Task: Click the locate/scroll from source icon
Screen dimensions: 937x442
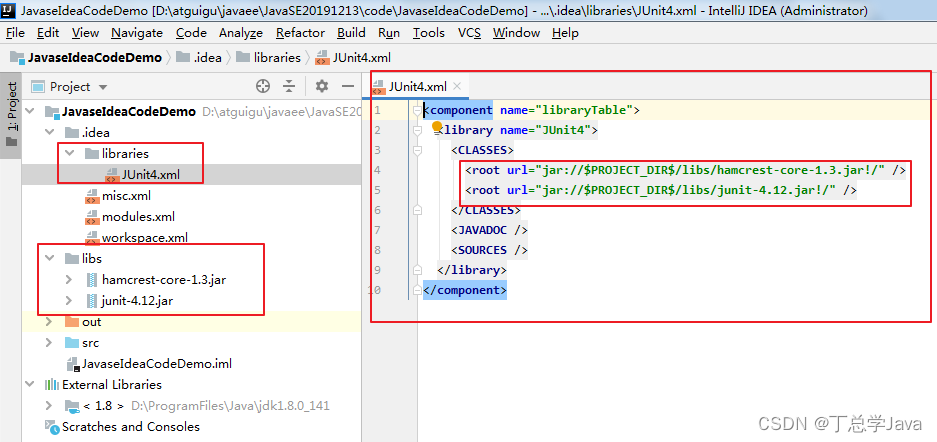Action: click(x=263, y=87)
